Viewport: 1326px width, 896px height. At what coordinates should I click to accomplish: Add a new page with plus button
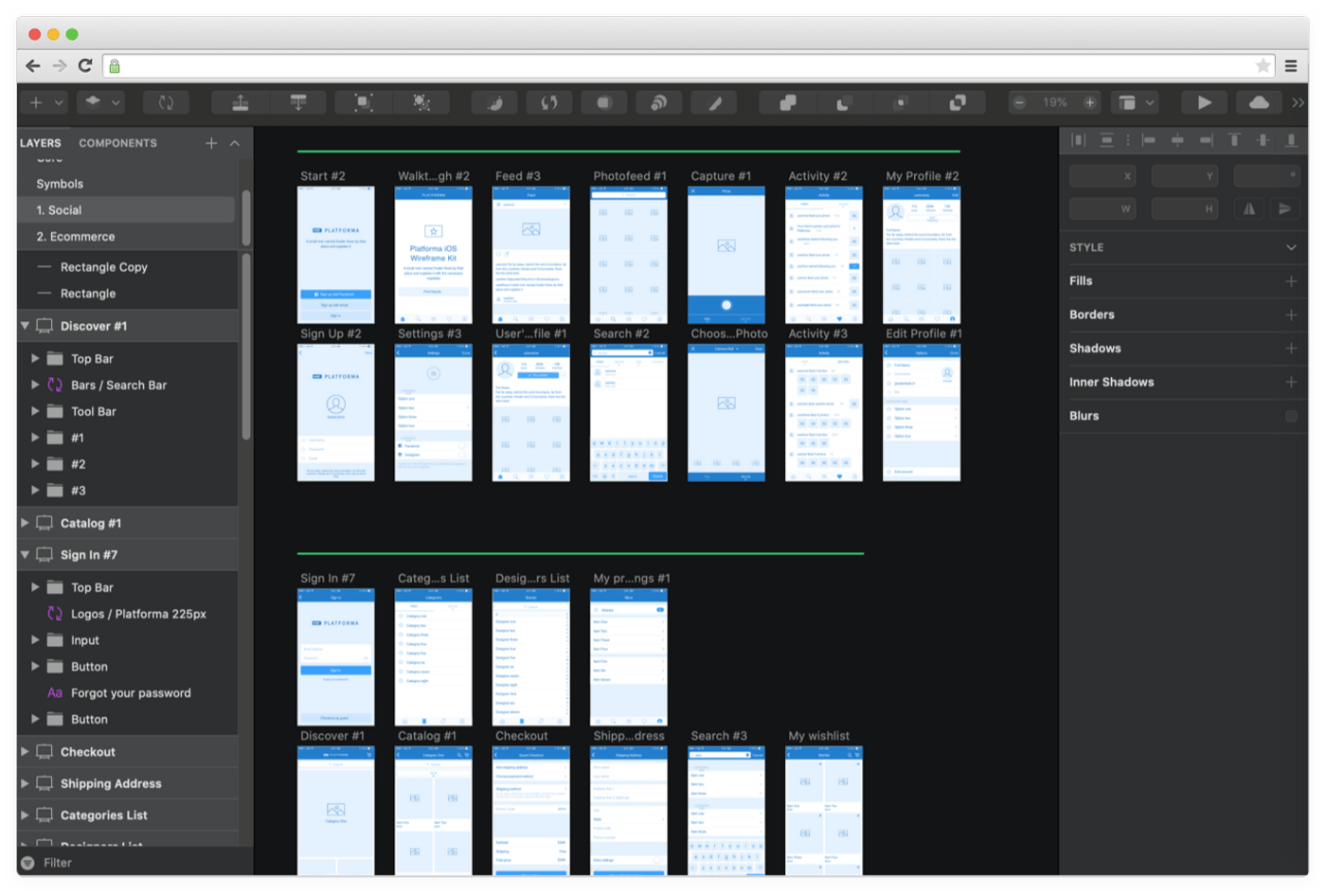[211, 143]
